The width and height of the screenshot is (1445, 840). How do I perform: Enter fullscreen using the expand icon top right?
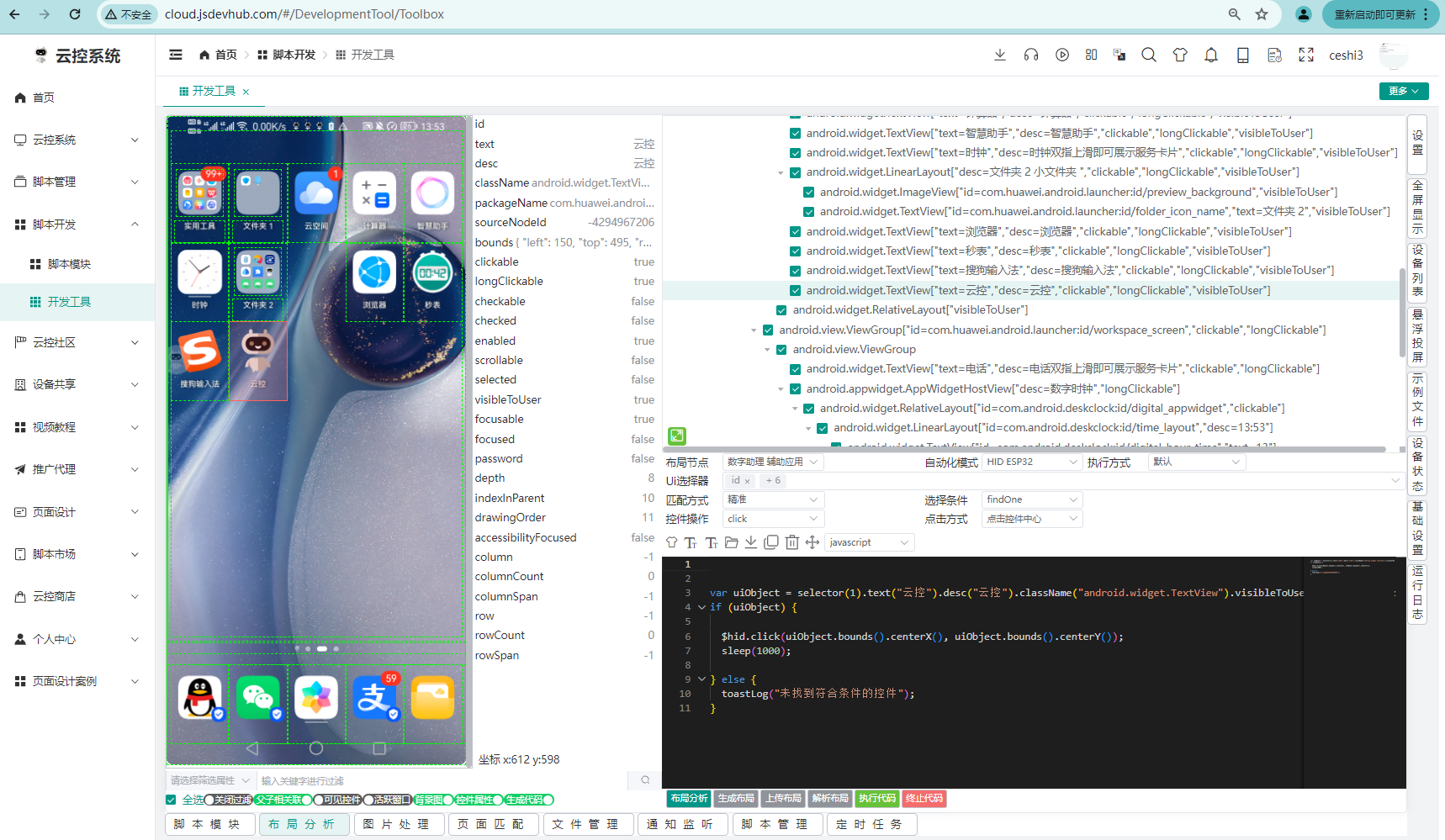(1306, 54)
